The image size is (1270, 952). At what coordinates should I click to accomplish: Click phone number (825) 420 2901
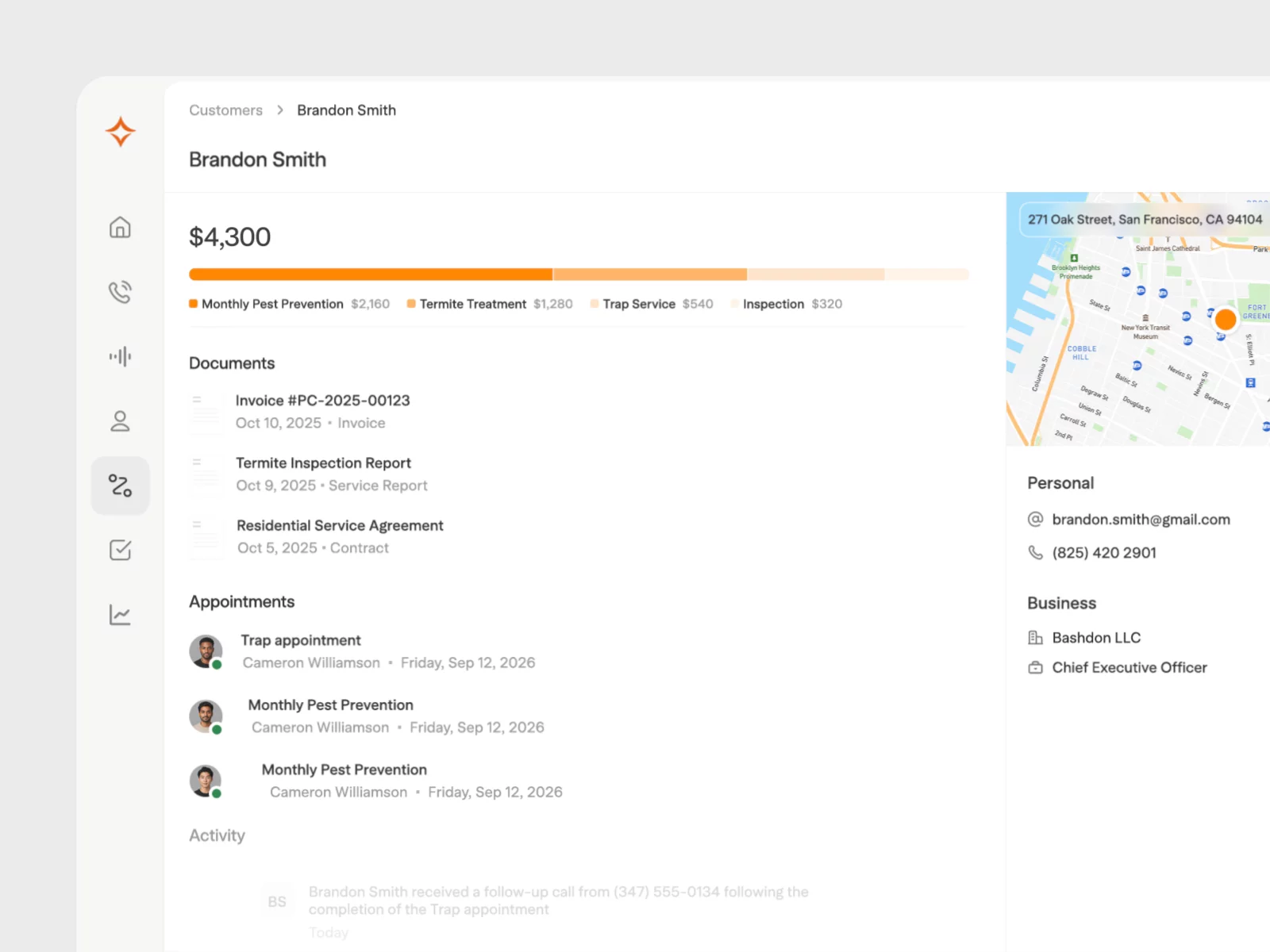pyautogui.click(x=1104, y=553)
